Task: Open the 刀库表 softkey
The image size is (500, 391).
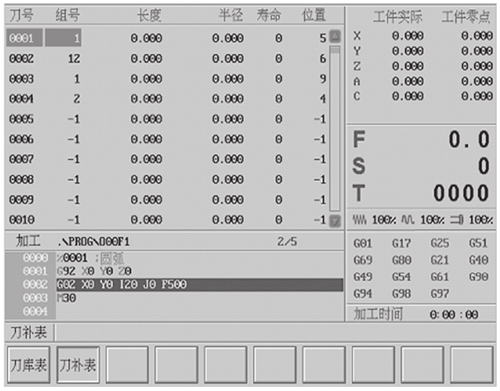Action: pos(29,365)
